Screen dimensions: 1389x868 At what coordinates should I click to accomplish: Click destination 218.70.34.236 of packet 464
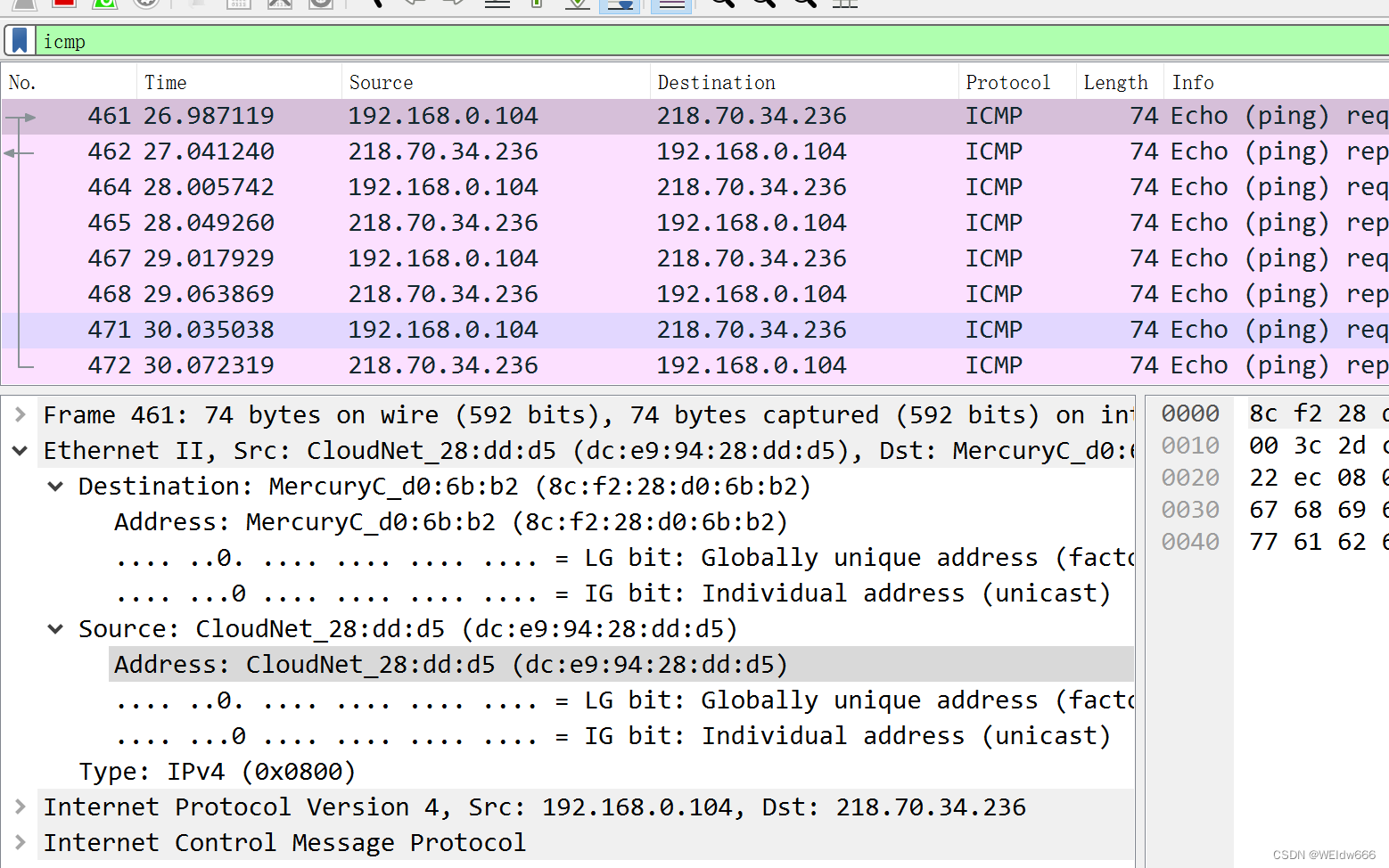752,188
